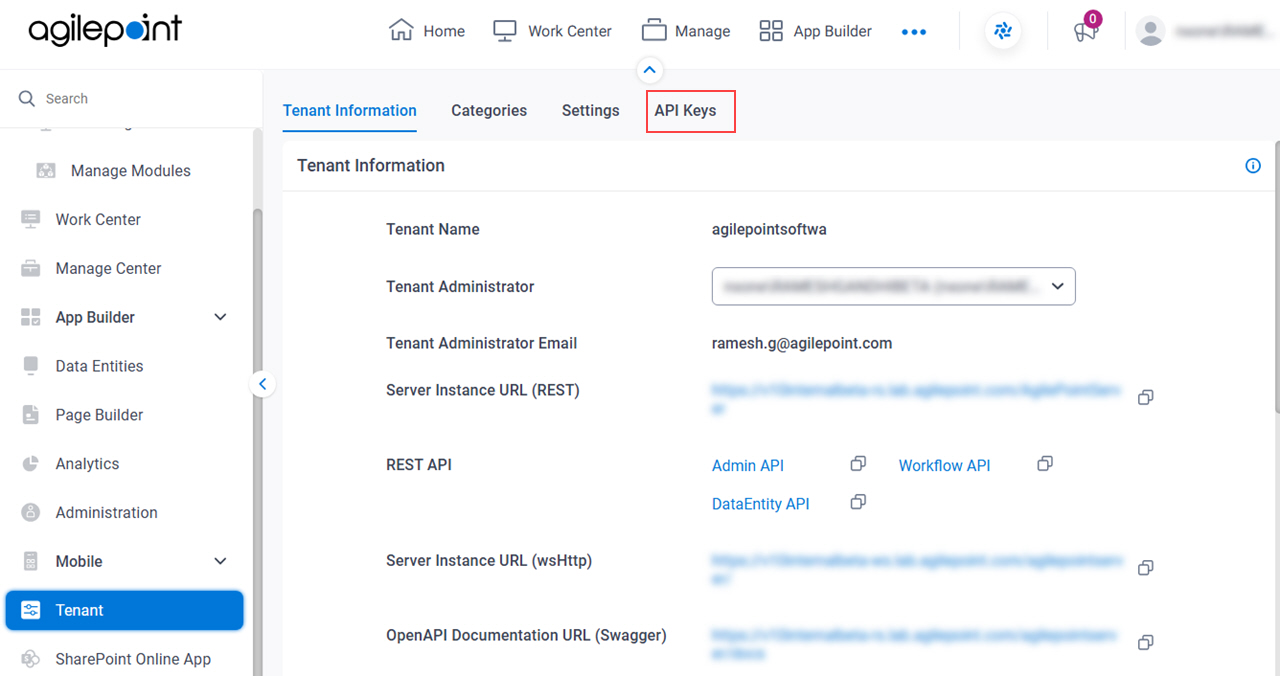The image size is (1280, 676).
Task: Collapse the left sidebar arrow
Action: point(262,384)
